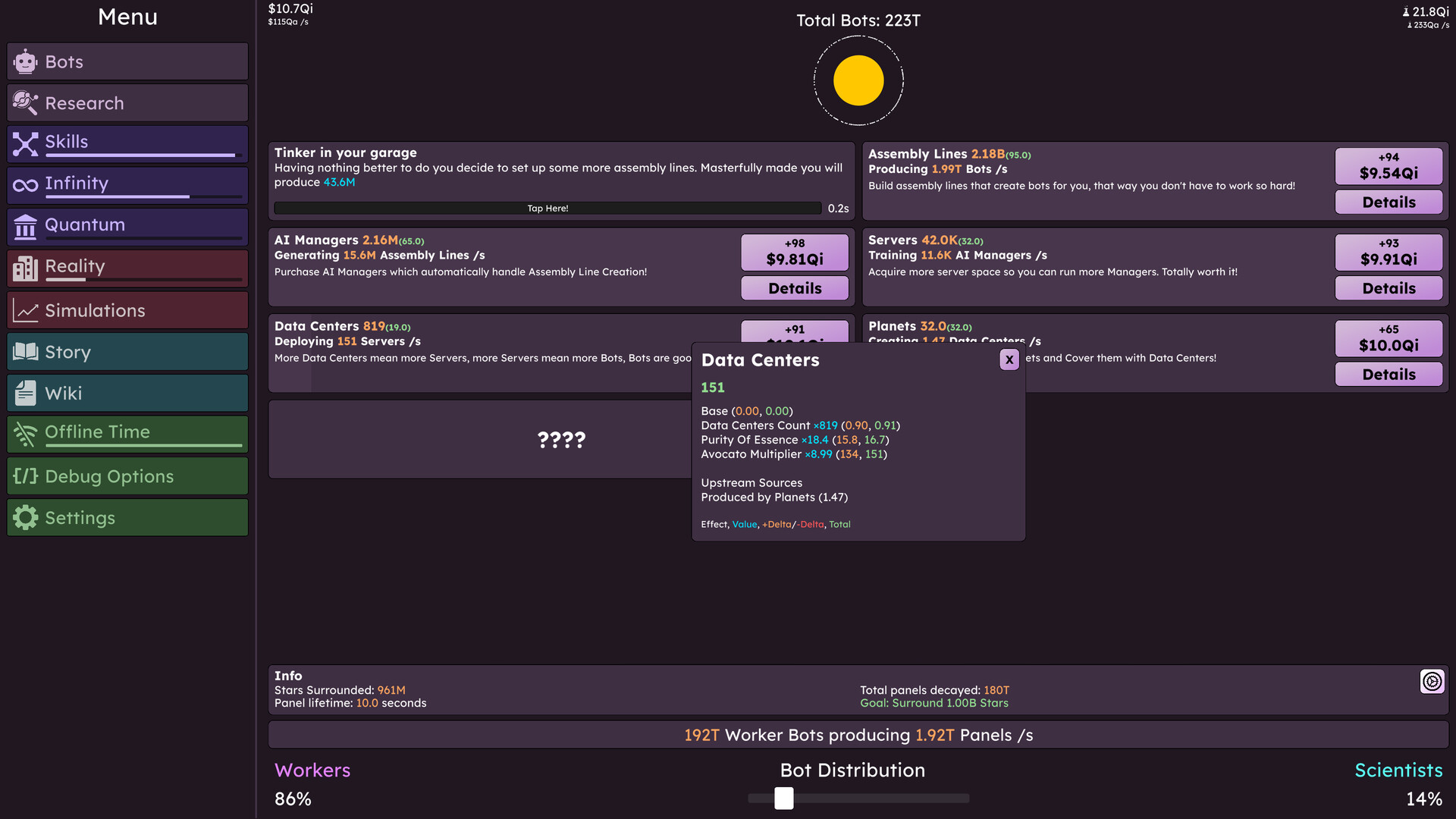Open the Bots page via robot icon
This screenshot has width=1456, height=819.
click(x=25, y=61)
